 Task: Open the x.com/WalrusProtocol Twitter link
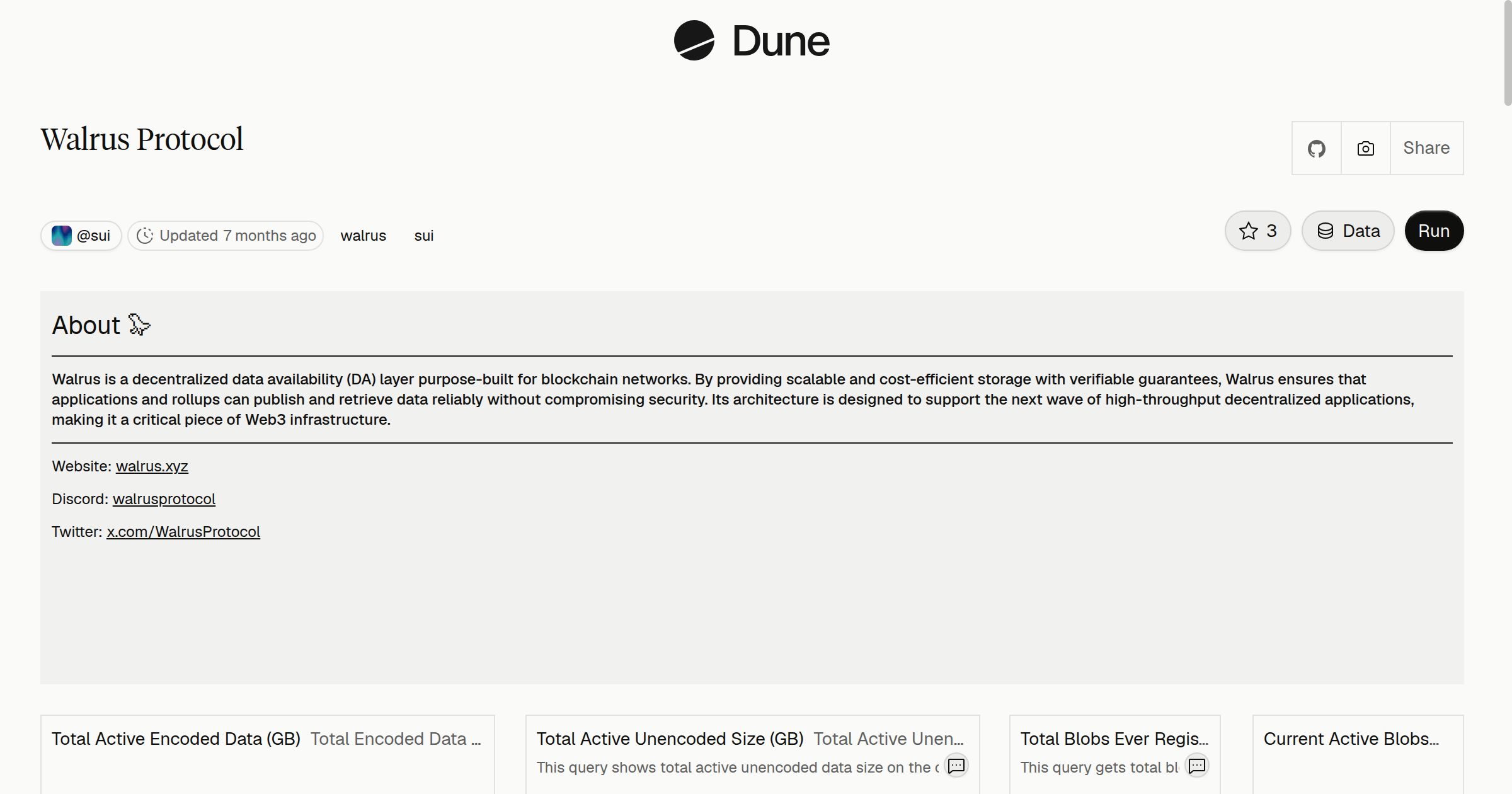click(183, 532)
